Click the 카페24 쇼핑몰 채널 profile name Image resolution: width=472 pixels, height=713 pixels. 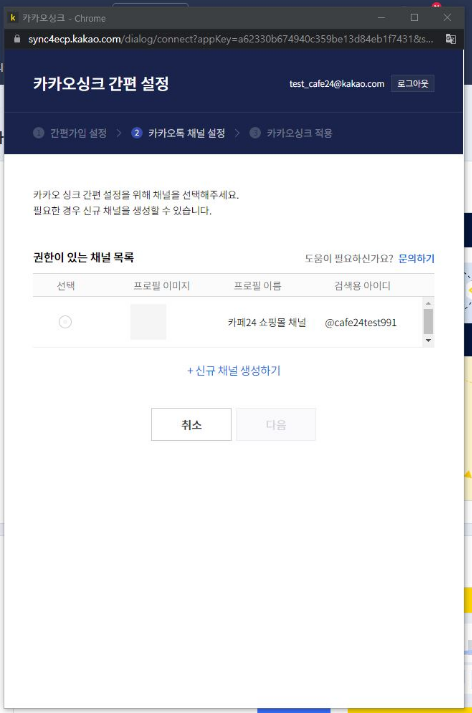coord(267,322)
